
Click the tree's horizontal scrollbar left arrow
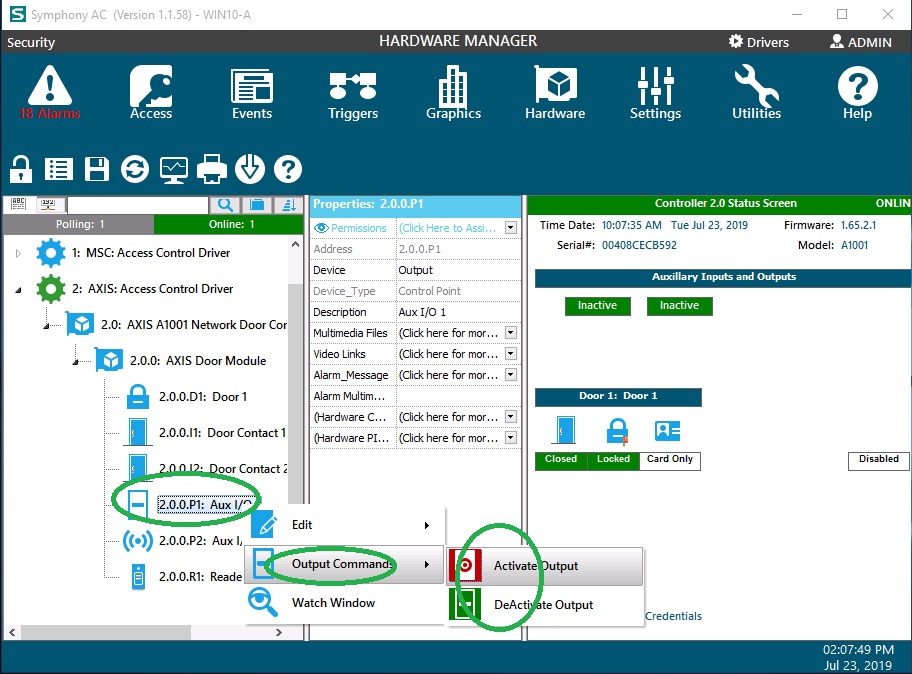[12, 632]
